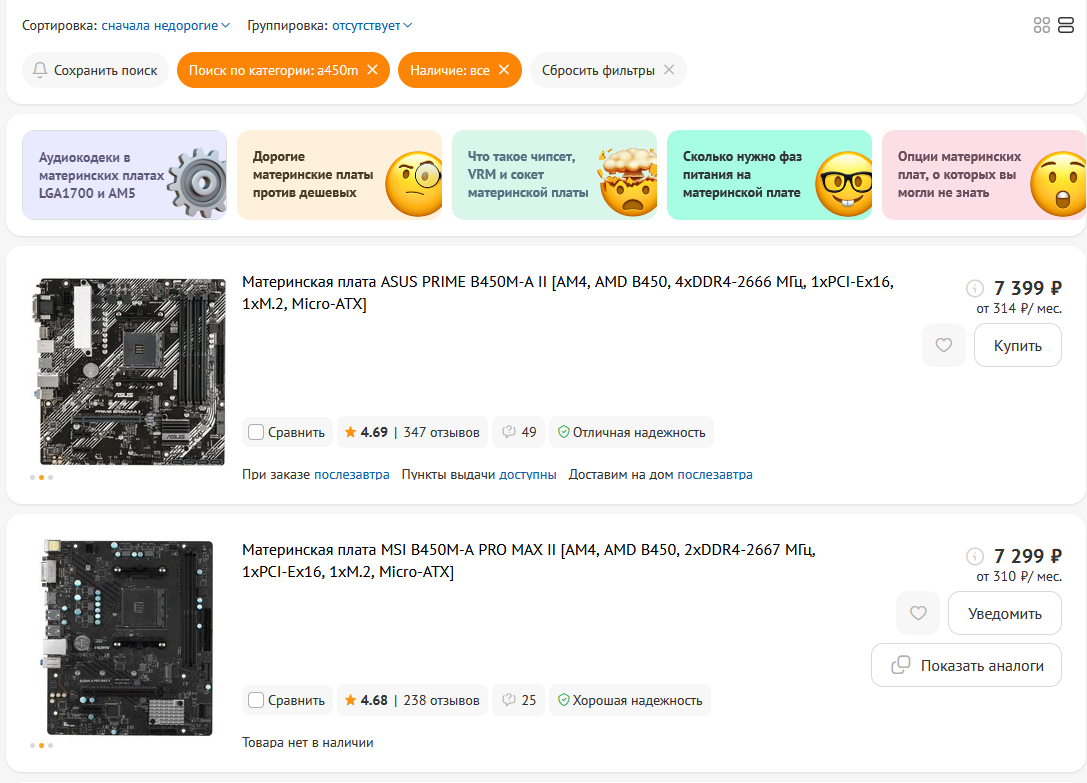
Task: Open the 25 comments on MSI board
Action: click(x=519, y=700)
